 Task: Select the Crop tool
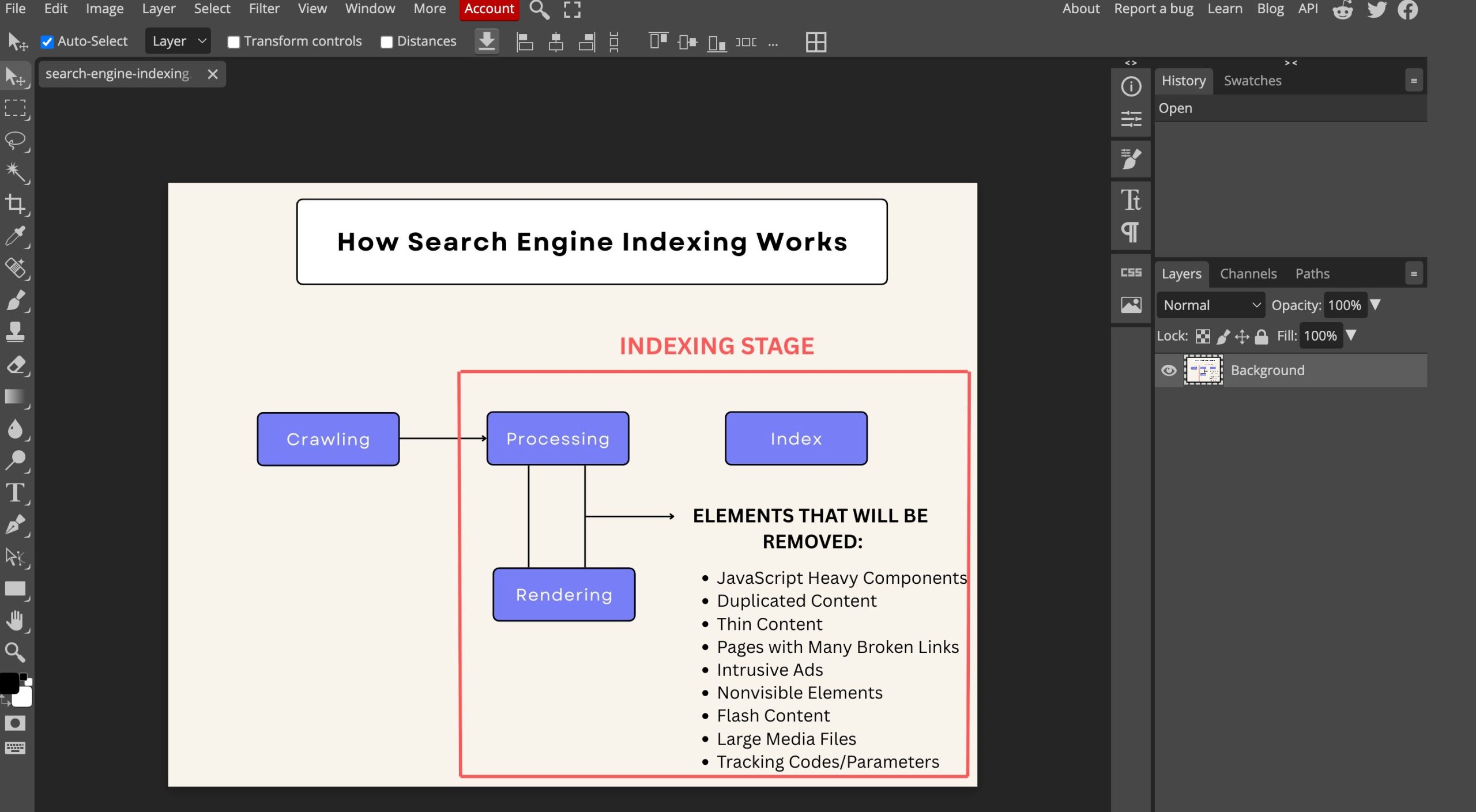(x=16, y=204)
